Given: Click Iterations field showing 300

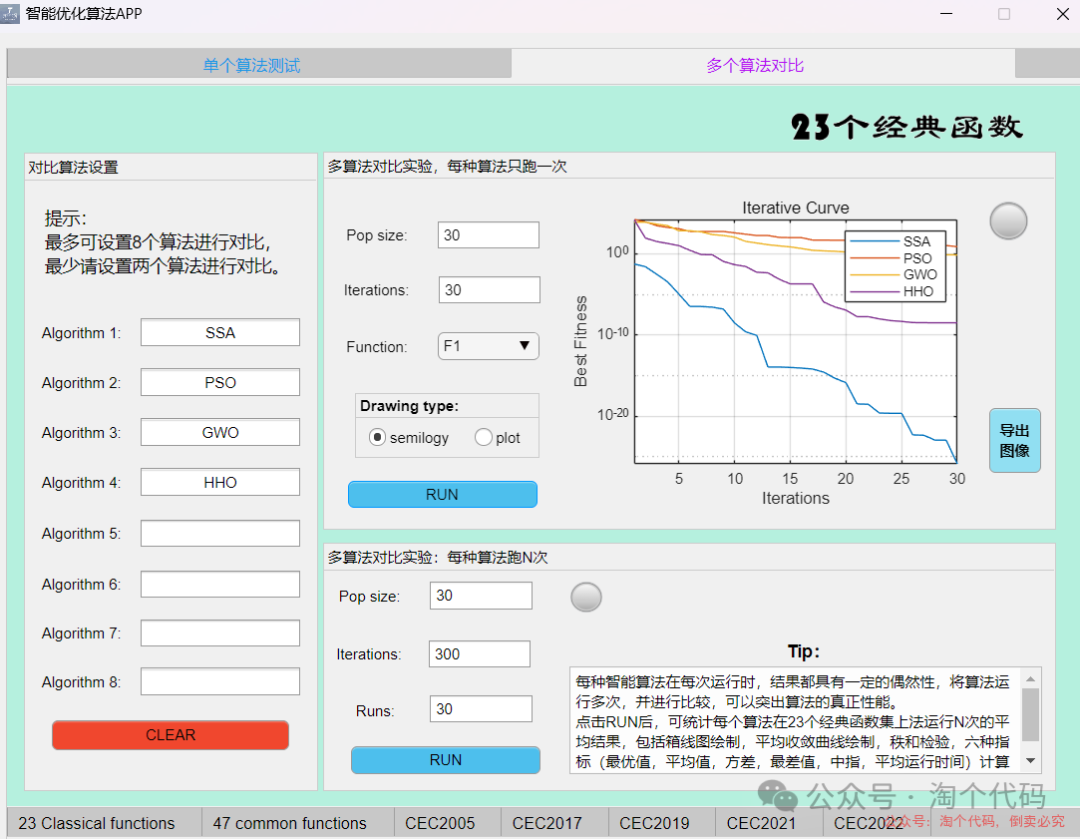Looking at the screenshot, I should click(x=479, y=654).
